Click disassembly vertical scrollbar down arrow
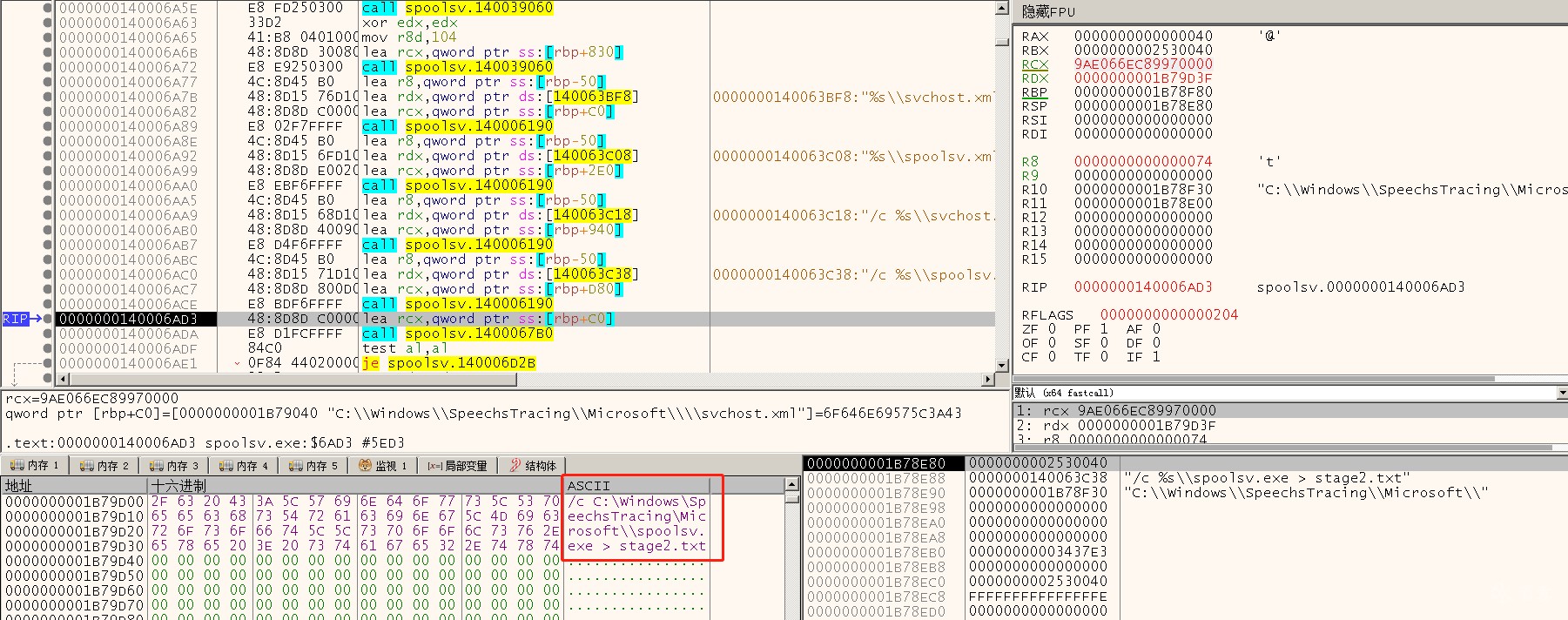 (x=1002, y=366)
